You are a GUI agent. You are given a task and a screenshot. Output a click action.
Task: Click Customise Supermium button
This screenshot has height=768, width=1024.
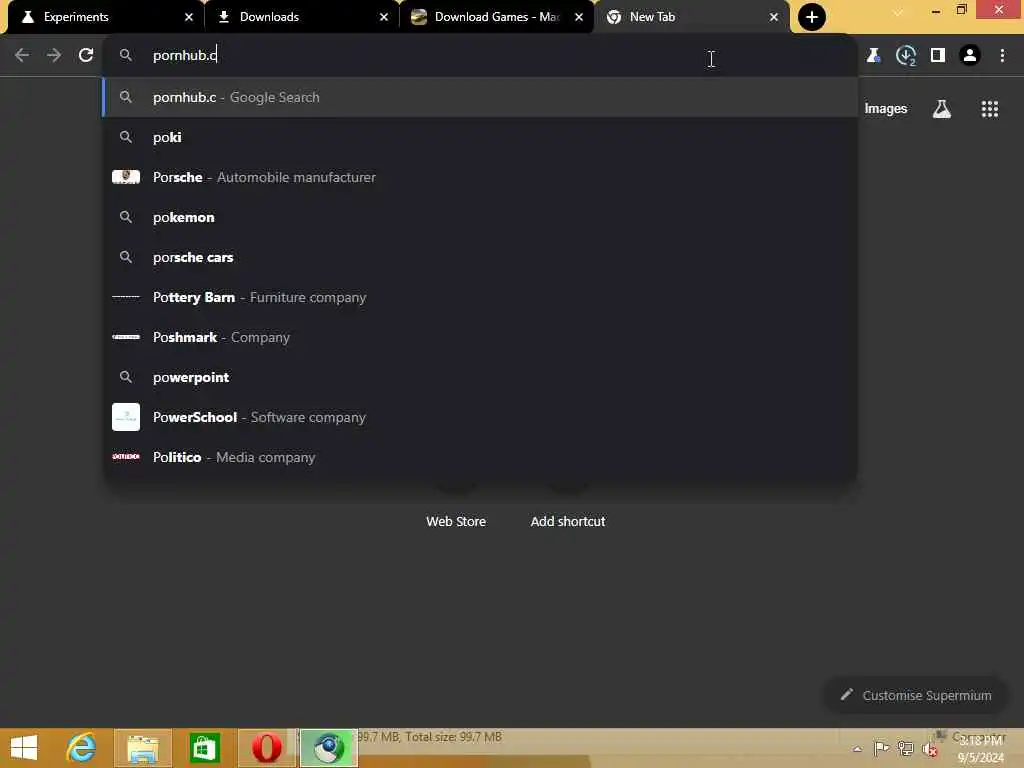pos(915,695)
